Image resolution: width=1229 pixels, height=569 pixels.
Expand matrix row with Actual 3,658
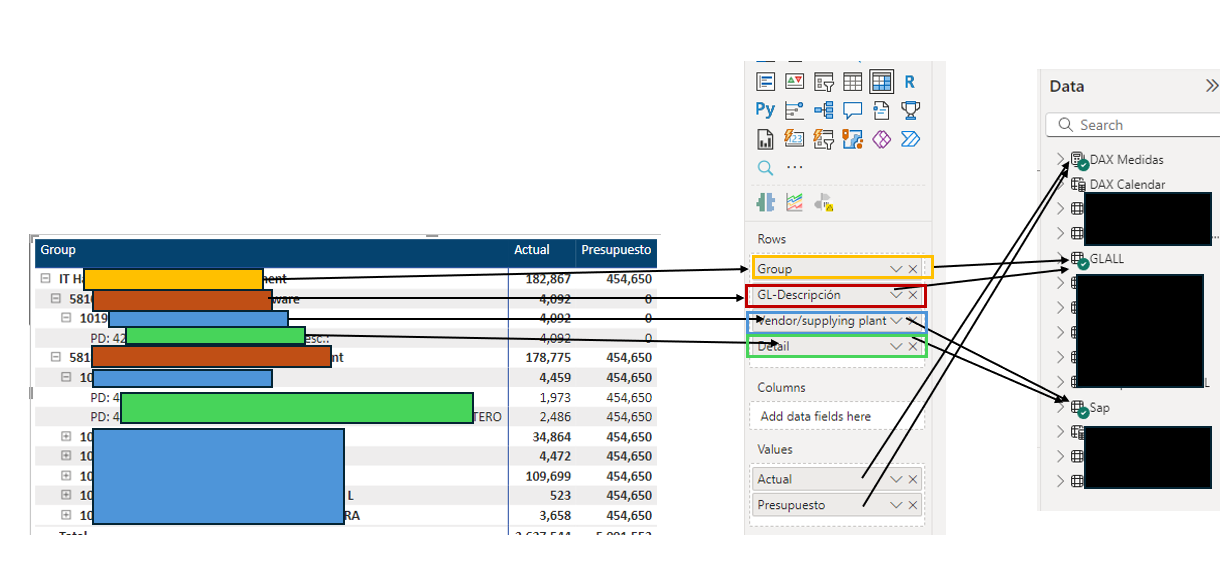click(x=66, y=515)
